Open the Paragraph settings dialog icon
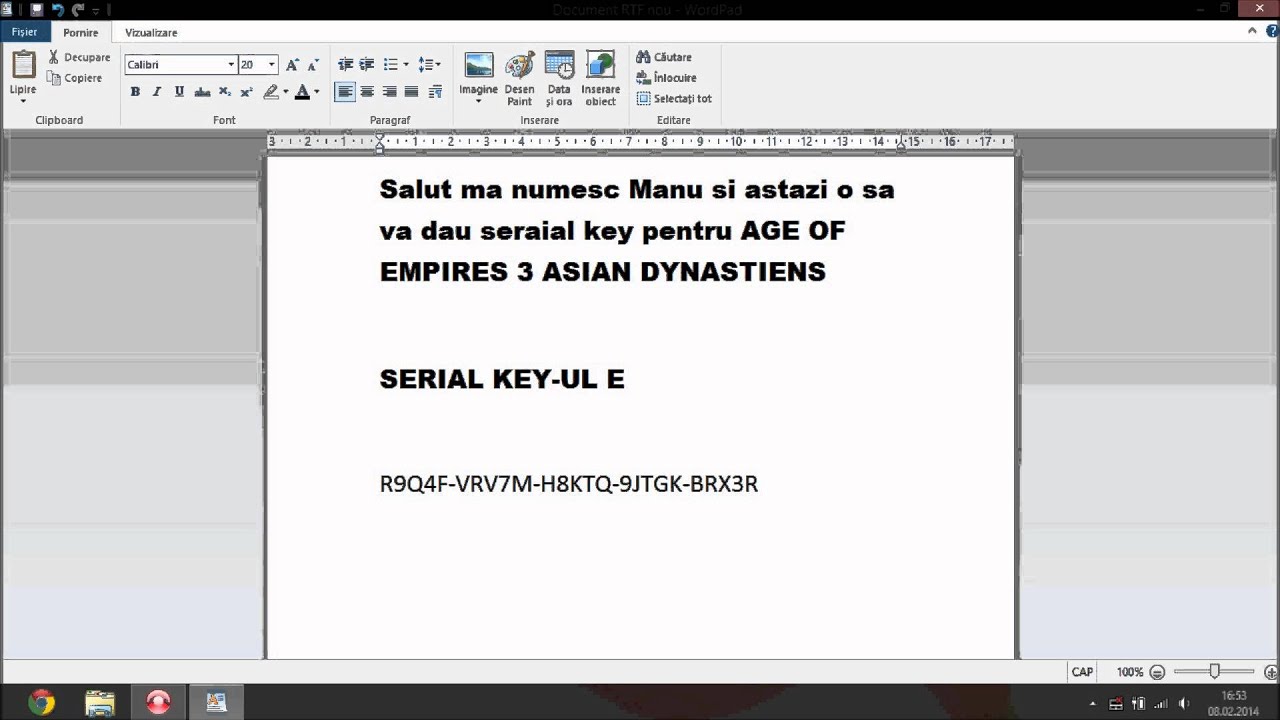1280x720 pixels. click(435, 92)
